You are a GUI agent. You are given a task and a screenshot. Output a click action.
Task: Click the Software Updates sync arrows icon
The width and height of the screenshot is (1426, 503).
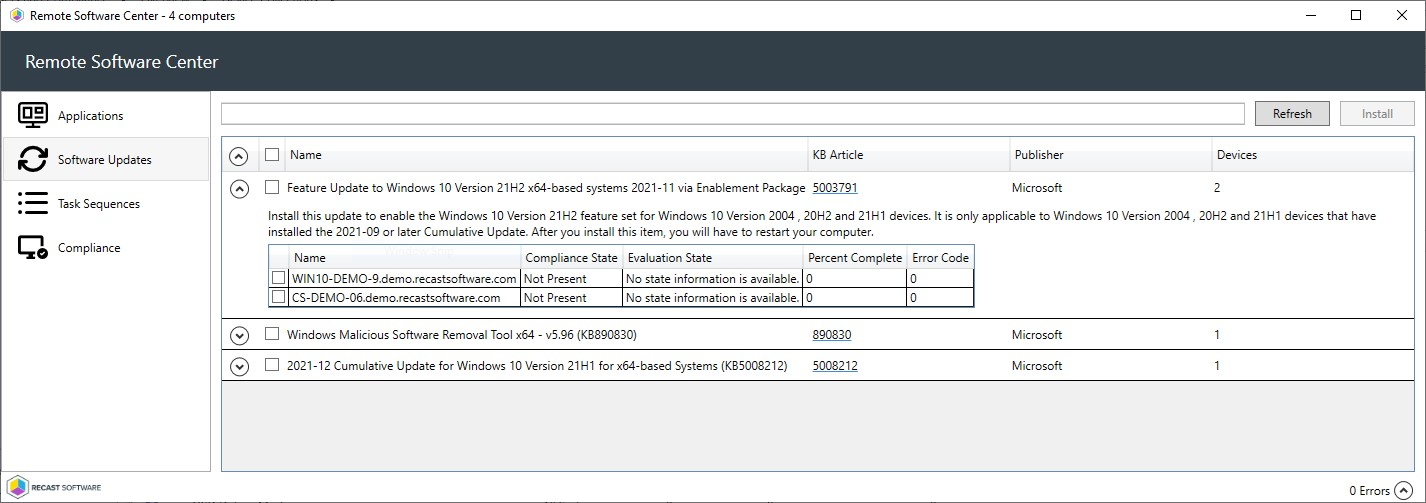click(33, 159)
